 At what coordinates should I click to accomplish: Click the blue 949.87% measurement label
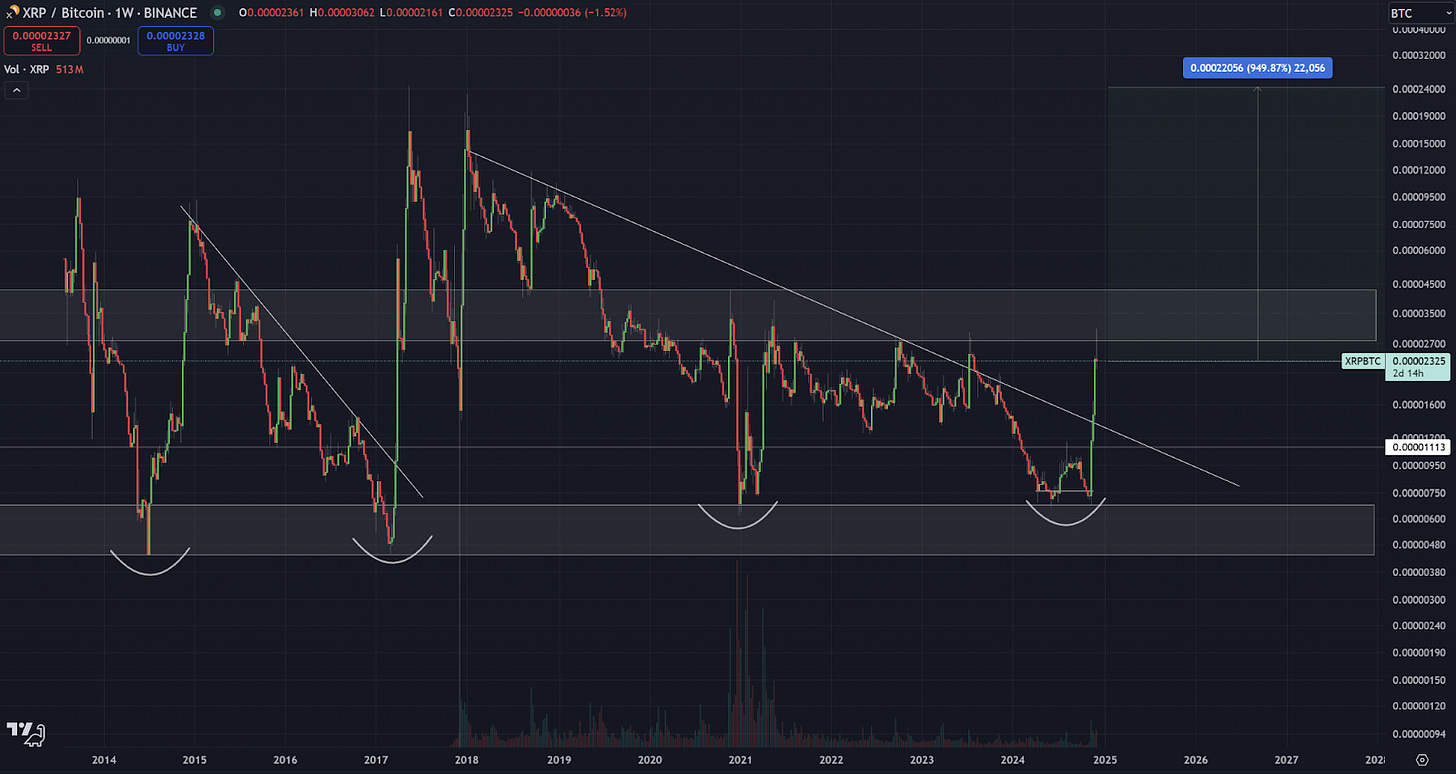point(1257,67)
